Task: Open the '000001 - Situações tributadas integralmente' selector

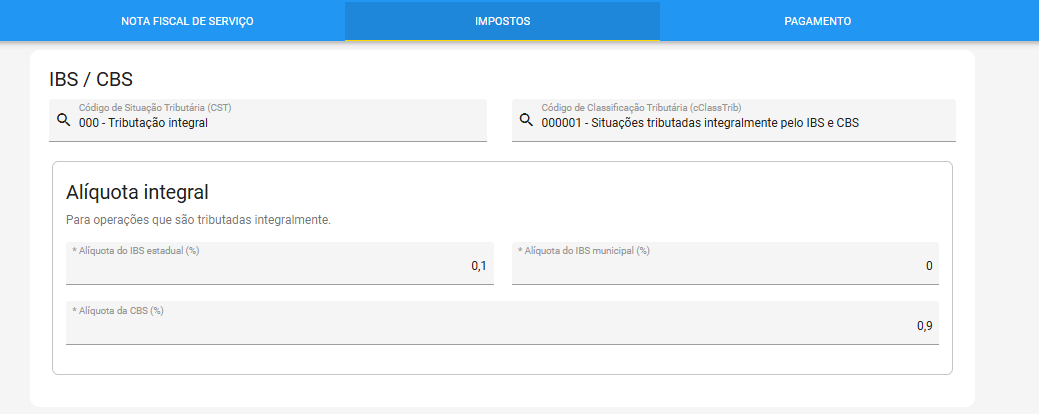Action: click(734, 120)
